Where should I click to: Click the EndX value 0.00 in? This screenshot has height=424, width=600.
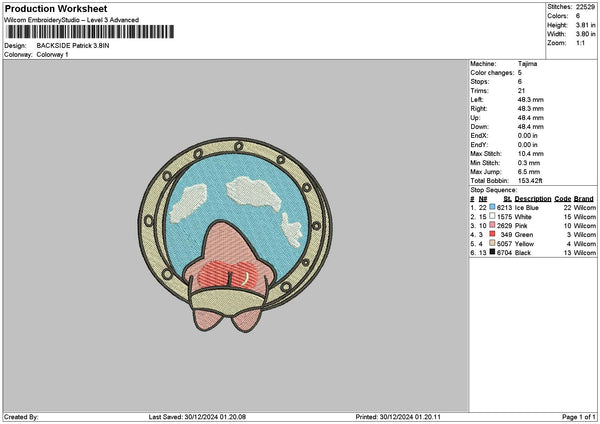[528, 136]
